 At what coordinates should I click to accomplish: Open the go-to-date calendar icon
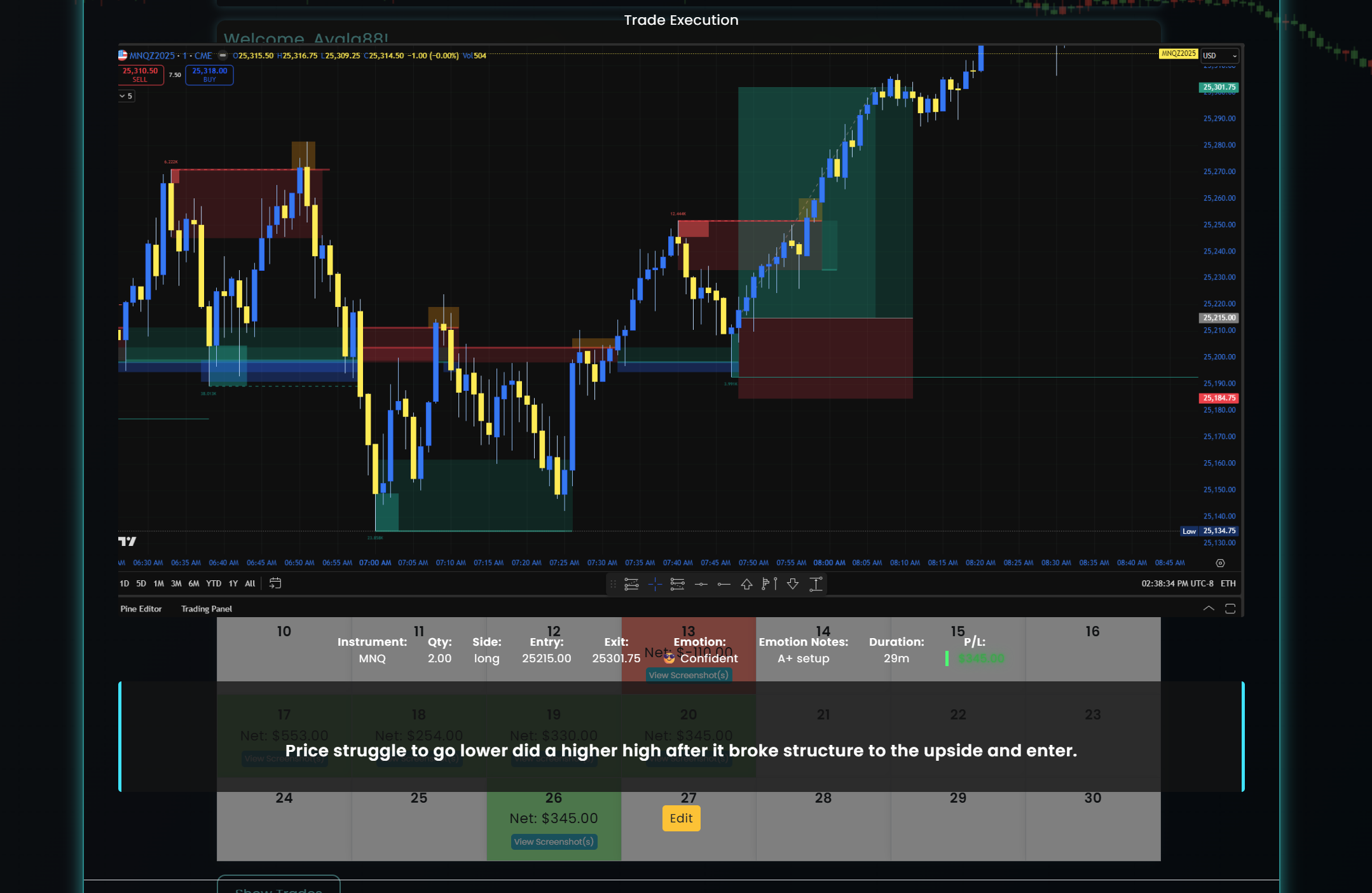point(275,583)
